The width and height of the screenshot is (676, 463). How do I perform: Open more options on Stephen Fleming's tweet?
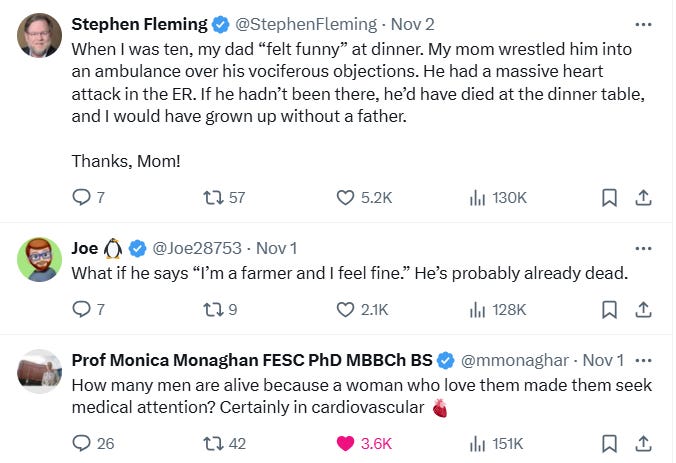[x=643, y=24]
